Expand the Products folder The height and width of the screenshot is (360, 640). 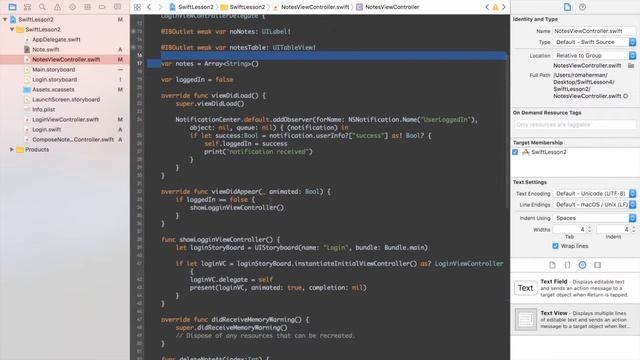click(x=12, y=149)
